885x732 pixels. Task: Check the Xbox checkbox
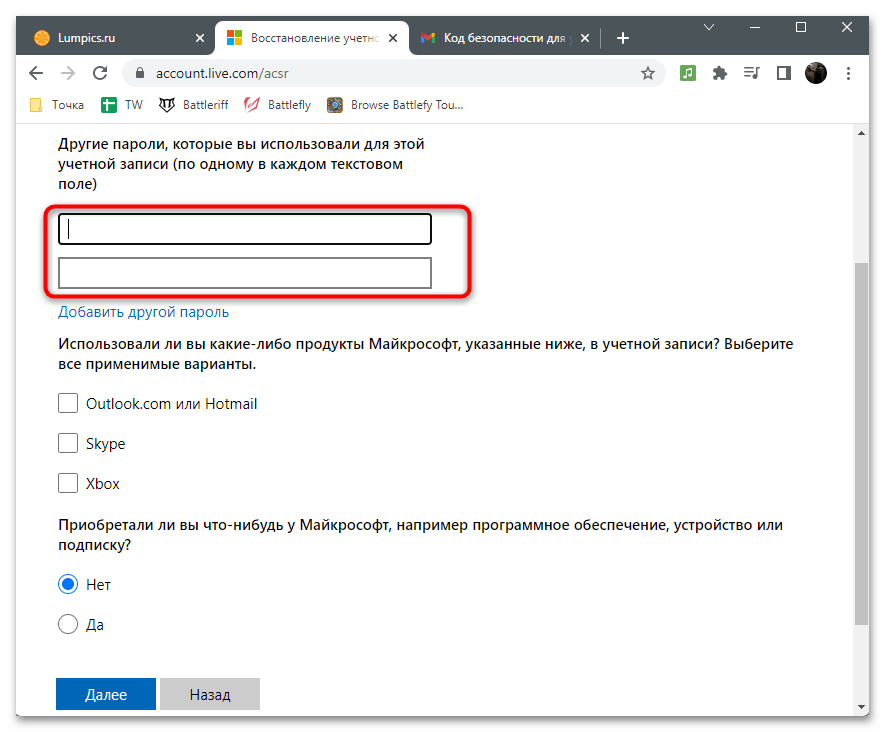pyautogui.click(x=68, y=483)
